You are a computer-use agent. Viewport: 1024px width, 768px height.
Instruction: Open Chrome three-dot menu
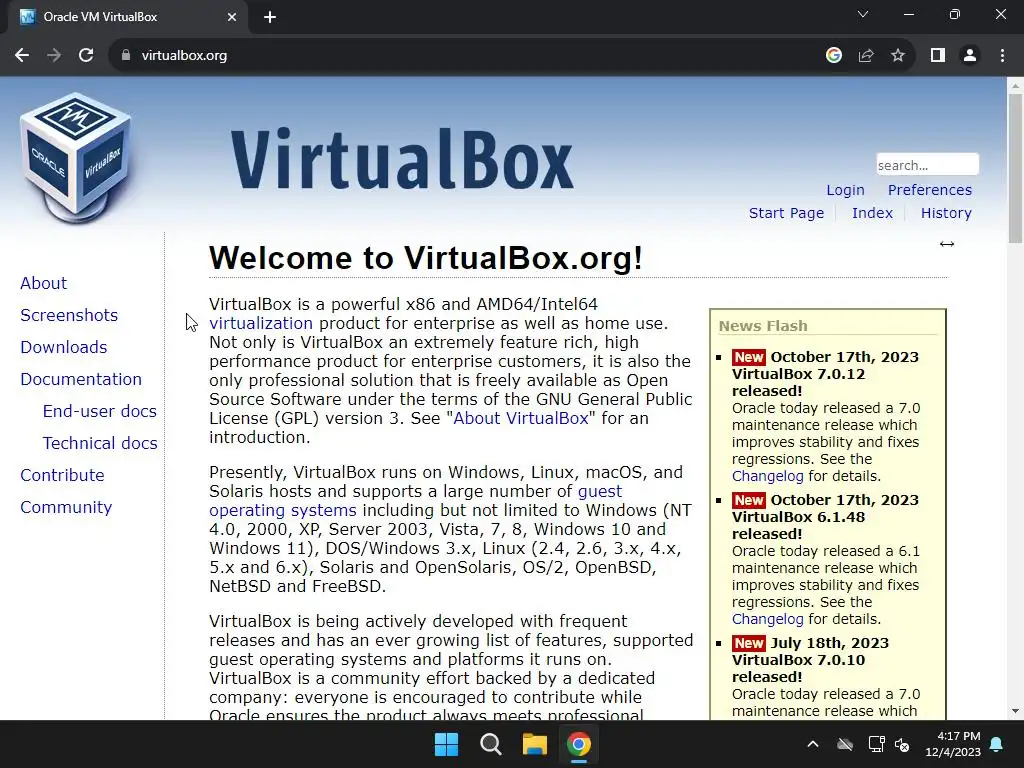click(x=1002, y=56)
